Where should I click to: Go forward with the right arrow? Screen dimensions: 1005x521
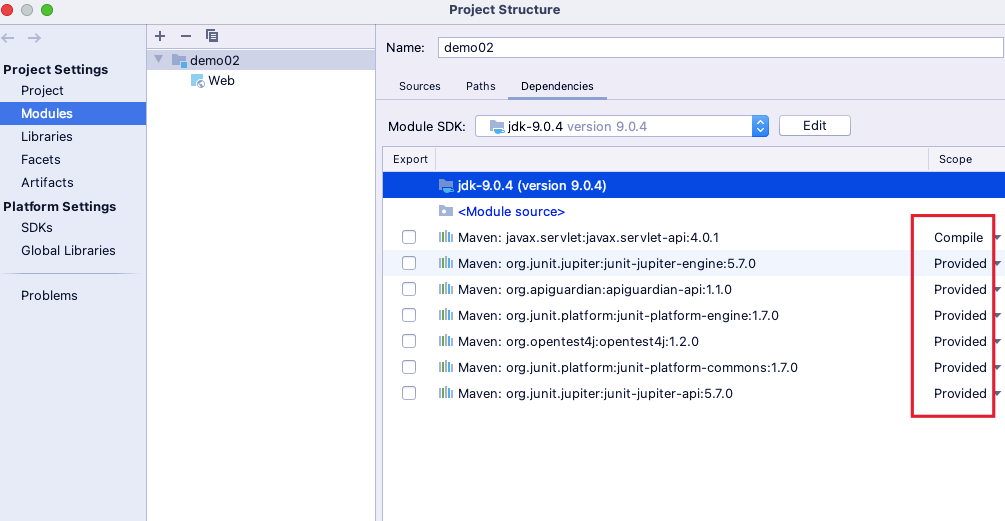pos(35,38)
